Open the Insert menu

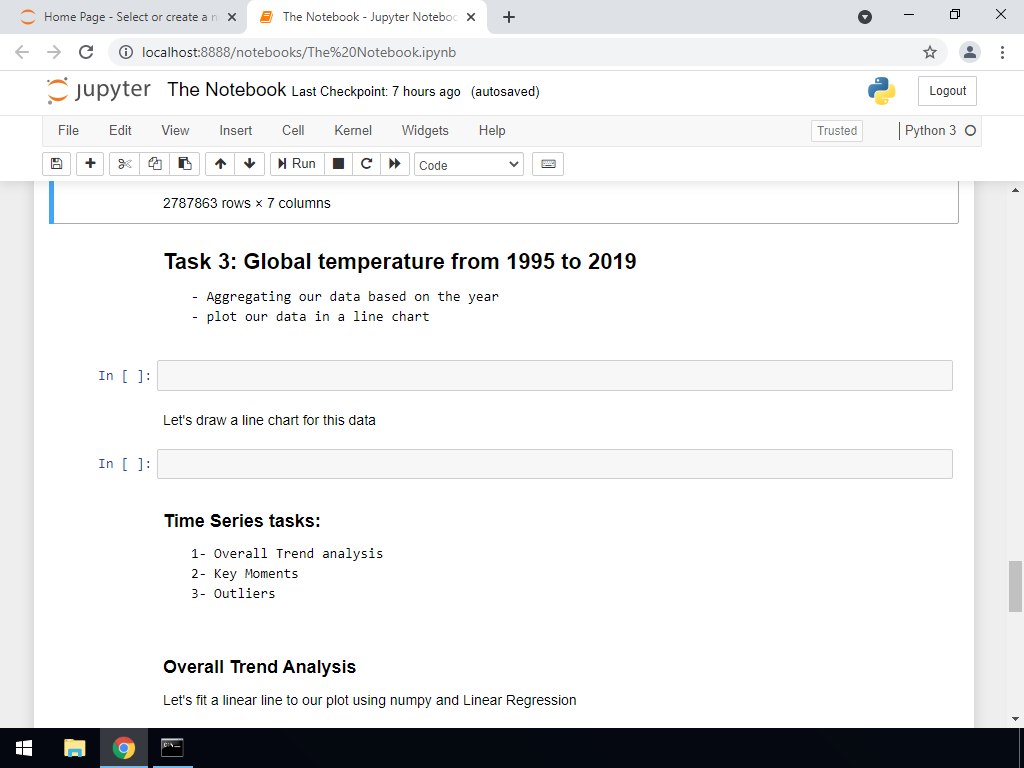coord(236,131)
